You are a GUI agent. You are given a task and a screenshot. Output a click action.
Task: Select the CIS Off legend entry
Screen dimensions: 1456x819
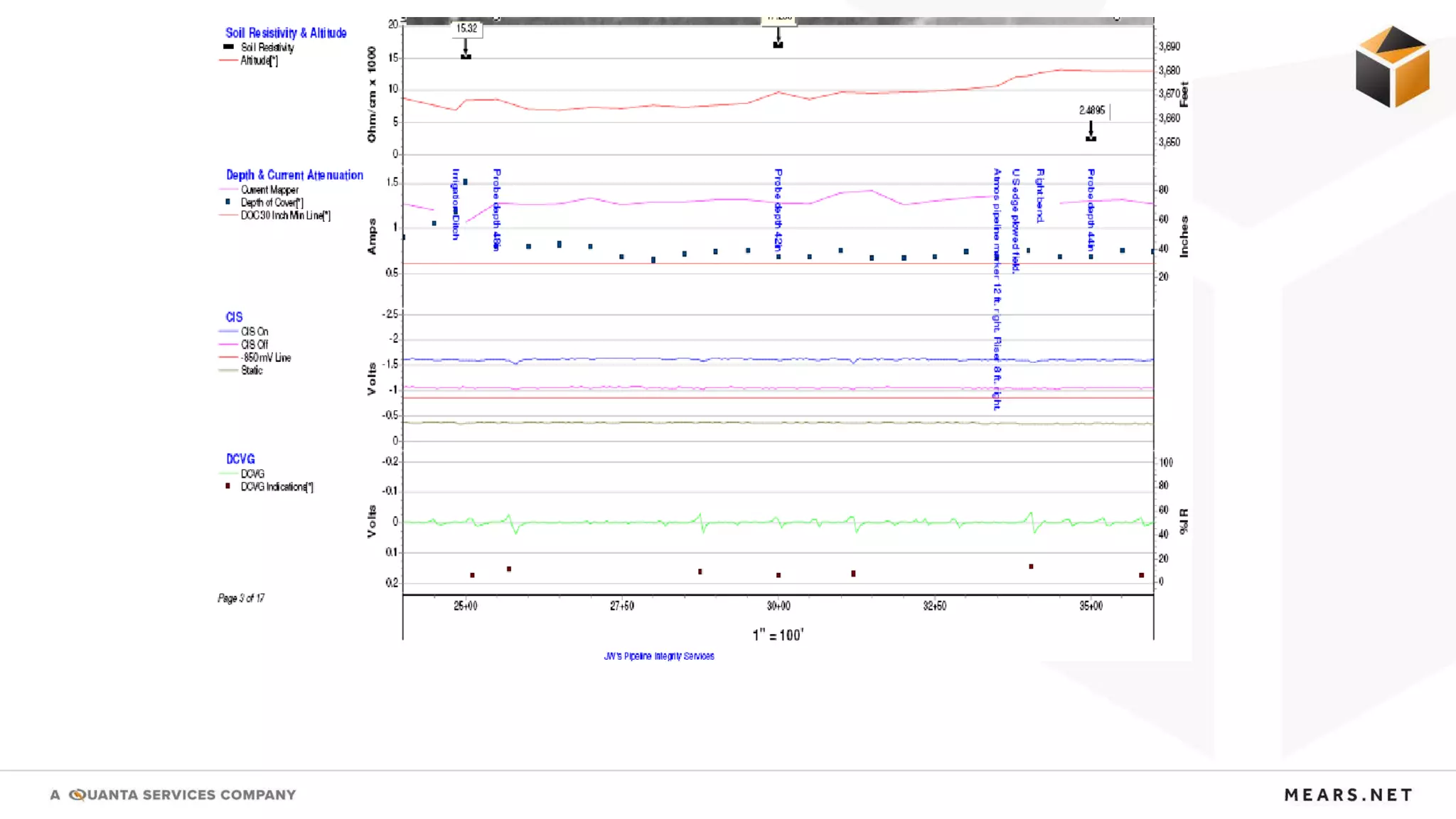coord(254,344)
